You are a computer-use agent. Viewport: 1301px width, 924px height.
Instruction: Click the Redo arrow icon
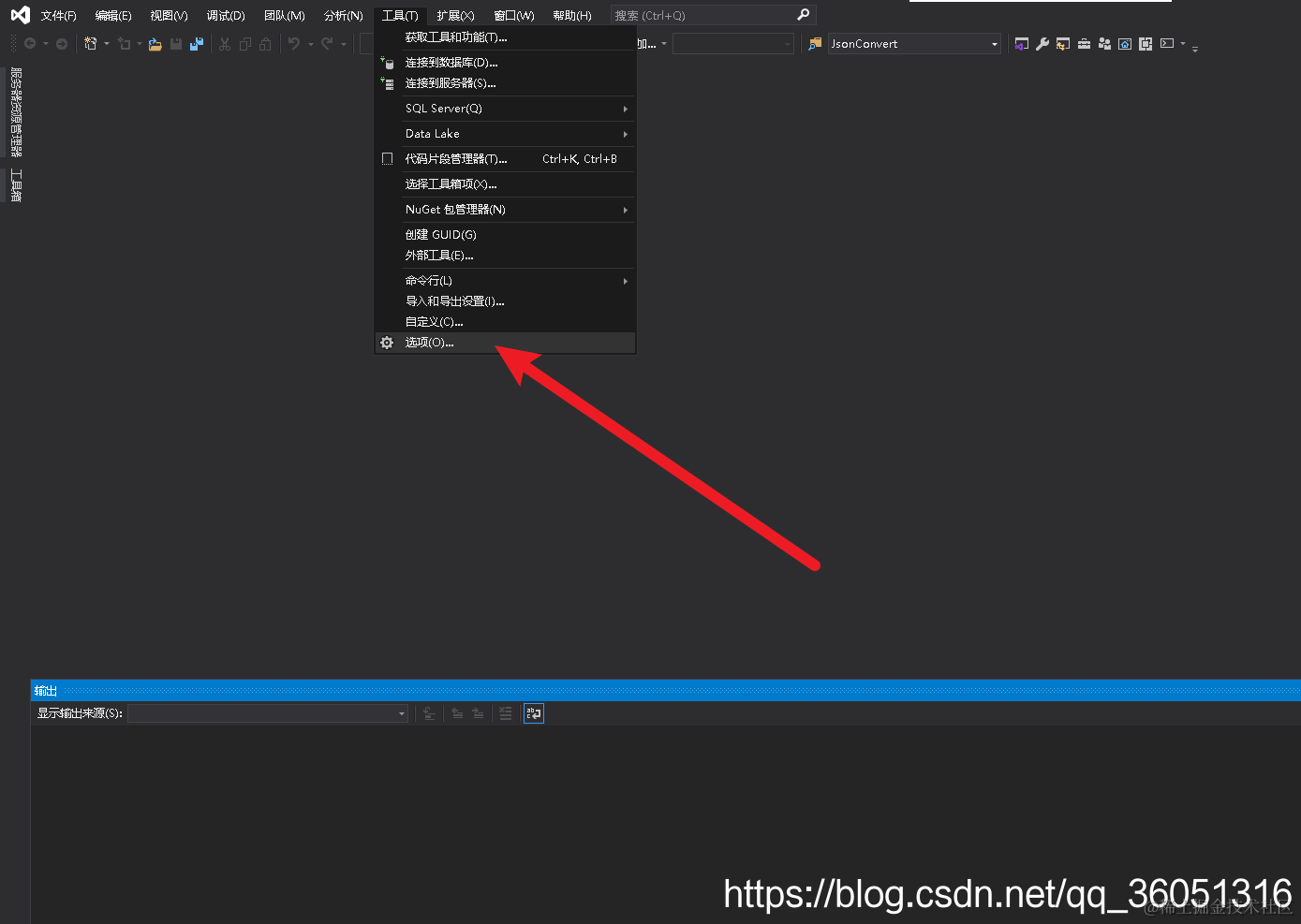[x=327, y=44]
